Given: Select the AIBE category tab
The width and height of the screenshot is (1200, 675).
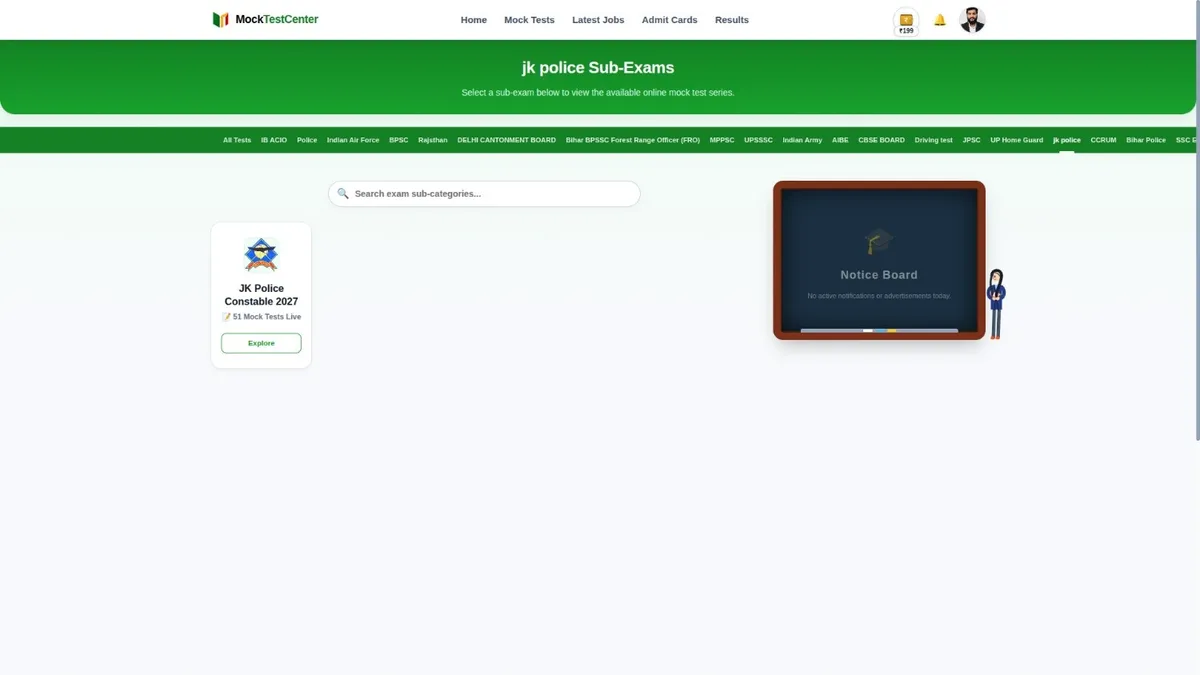Looking at the screenshot, I should click(x=840, y=140).
